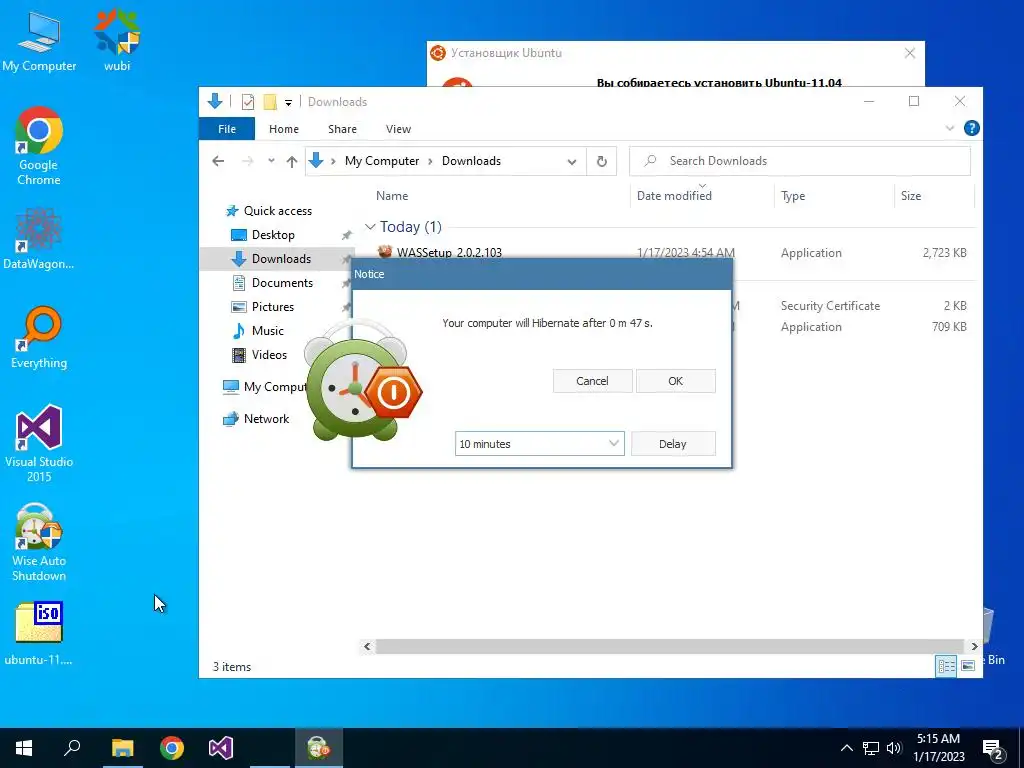Collapse the Today (1) group
Screen dimensions: 1024x768
pyautogui.click(x=370, y=227)
